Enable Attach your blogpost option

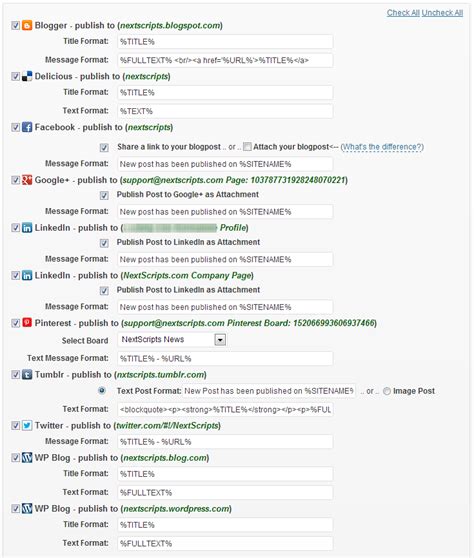coord(247,146)
